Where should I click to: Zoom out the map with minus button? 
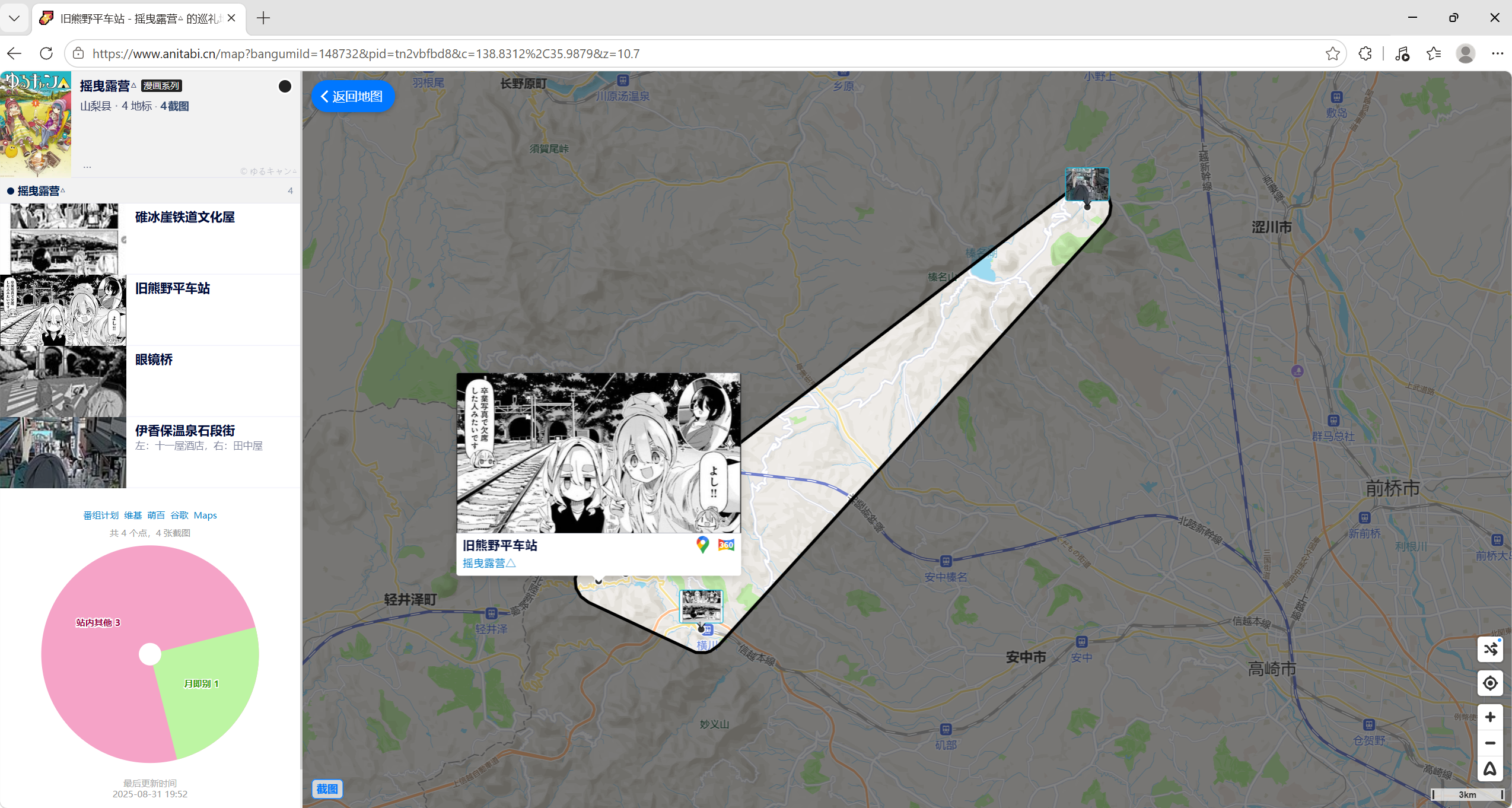point(1490,743)
